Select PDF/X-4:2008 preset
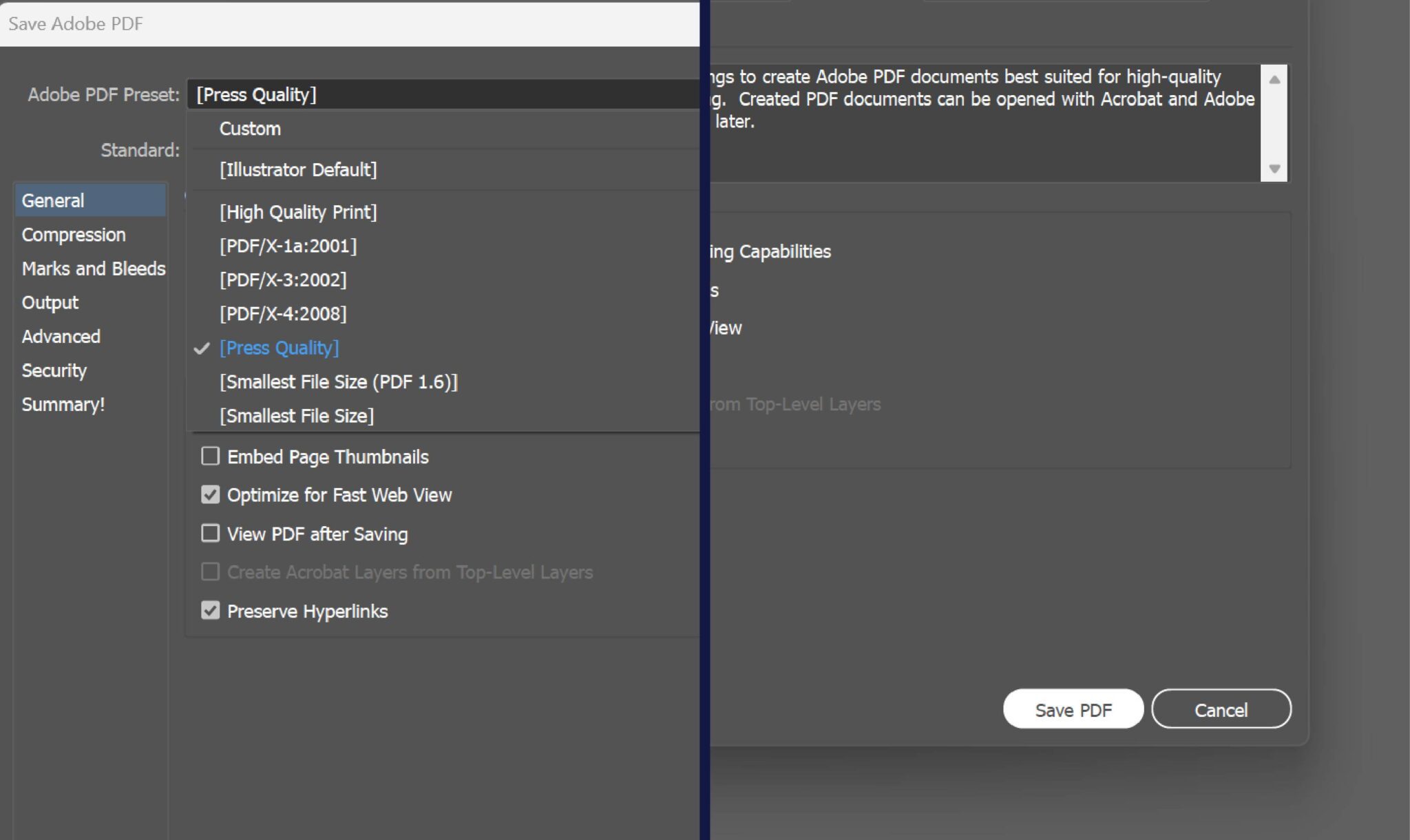The image size is (1410, 840). 283,314
